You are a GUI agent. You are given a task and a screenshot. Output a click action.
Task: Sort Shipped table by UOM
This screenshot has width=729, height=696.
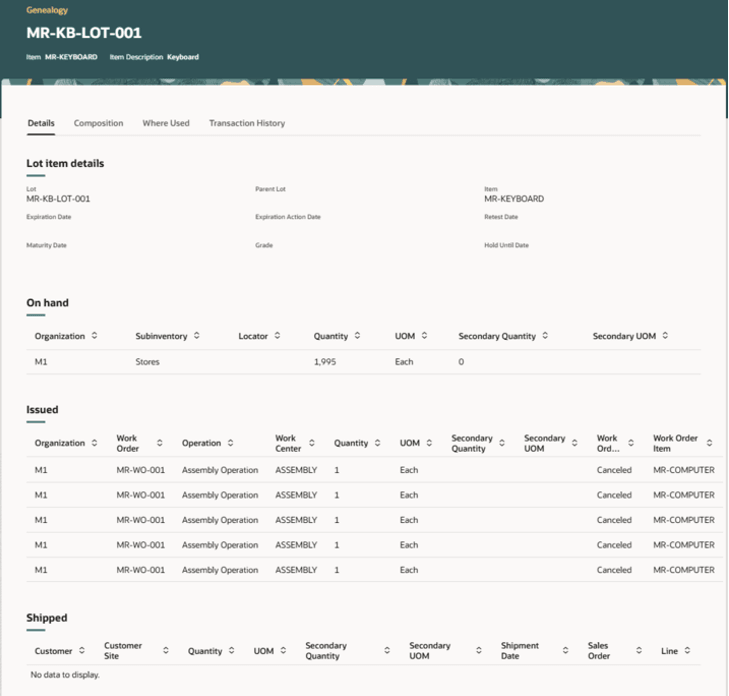[283, 650]
